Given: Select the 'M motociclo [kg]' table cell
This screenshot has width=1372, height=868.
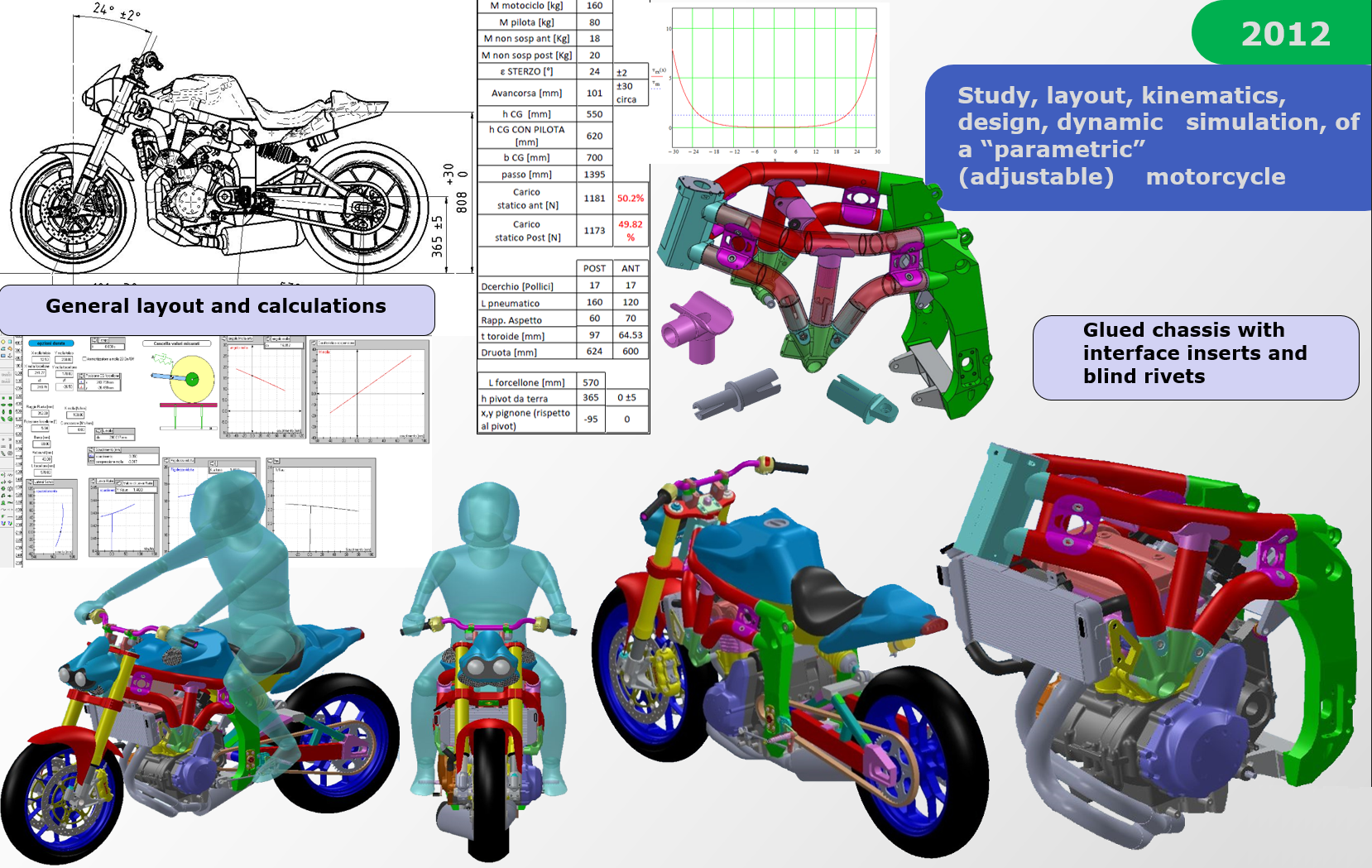Looking at the screenshot, I should click(526, 6).
